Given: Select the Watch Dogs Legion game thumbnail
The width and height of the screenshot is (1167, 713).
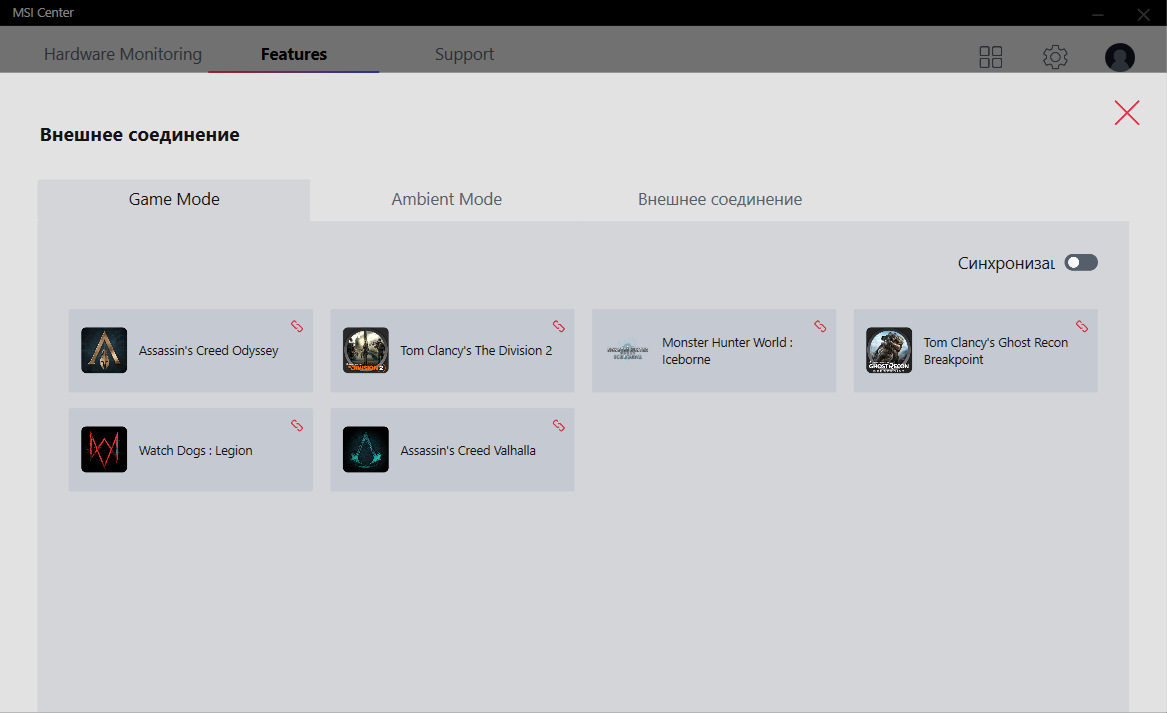Looking at the screenshot, I should 104,450.
